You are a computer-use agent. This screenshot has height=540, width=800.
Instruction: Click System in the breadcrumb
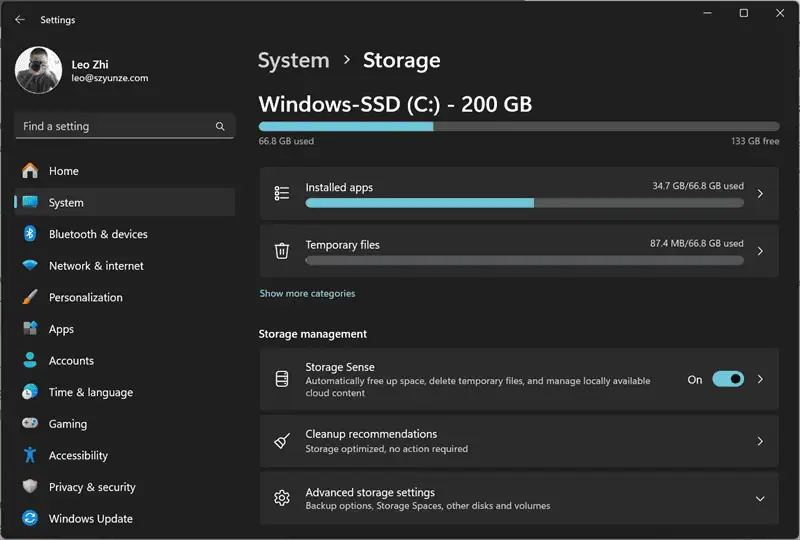[x=293, y=61]
